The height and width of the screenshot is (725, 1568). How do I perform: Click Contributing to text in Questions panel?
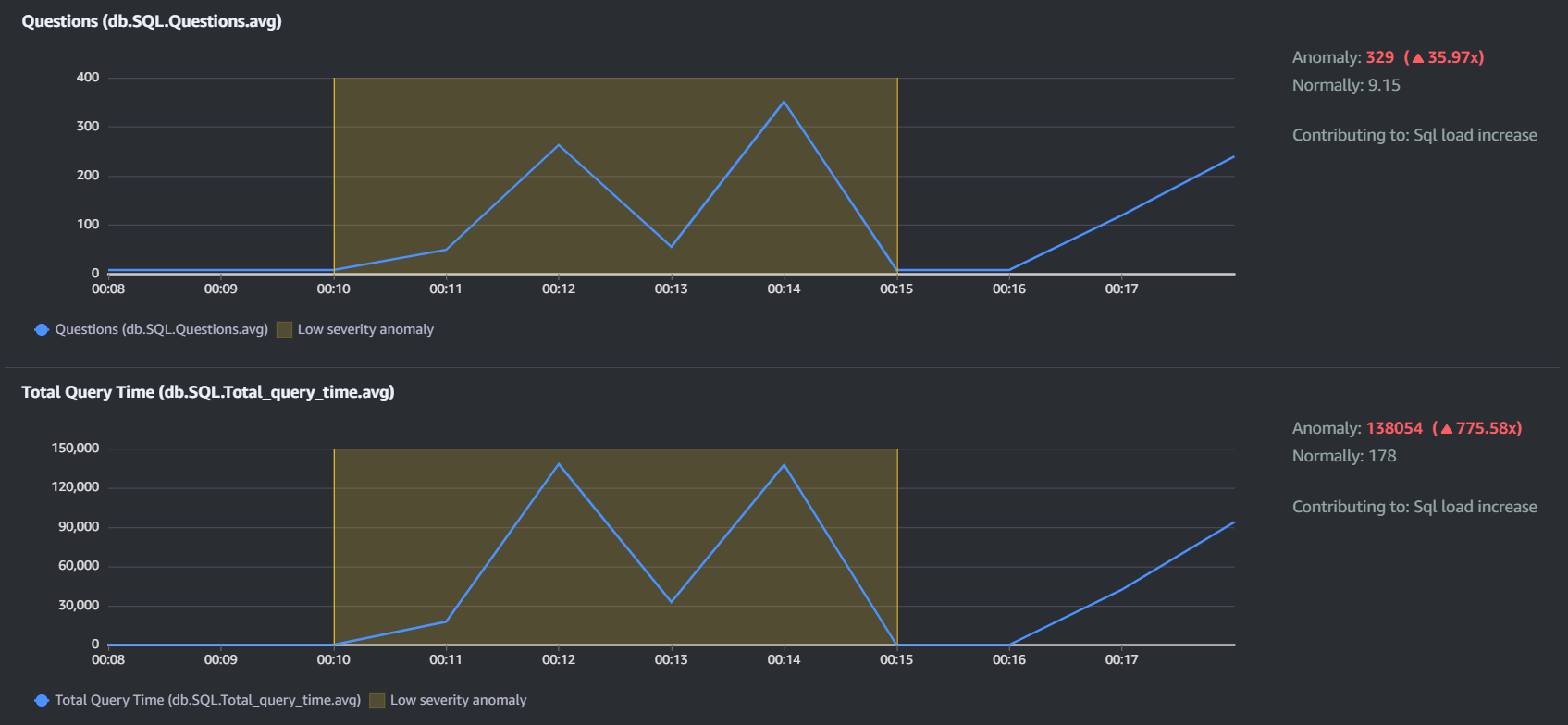[1414, 135]
